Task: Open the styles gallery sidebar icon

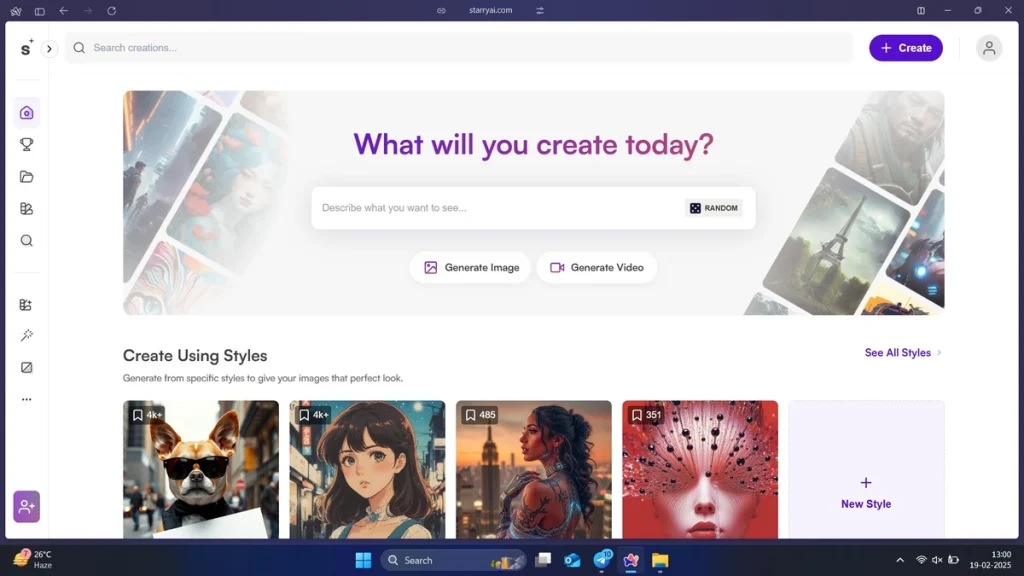Action: click(26, 208)
